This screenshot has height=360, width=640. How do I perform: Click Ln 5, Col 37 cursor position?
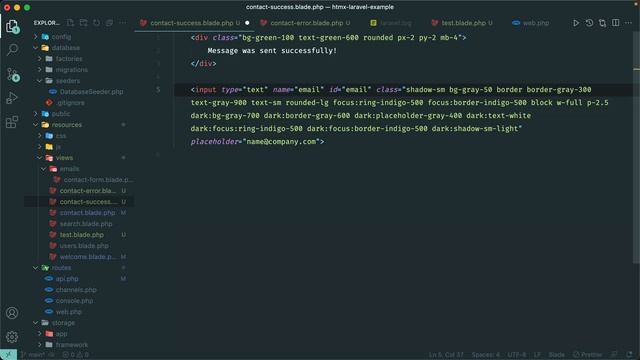click(446, 355)
